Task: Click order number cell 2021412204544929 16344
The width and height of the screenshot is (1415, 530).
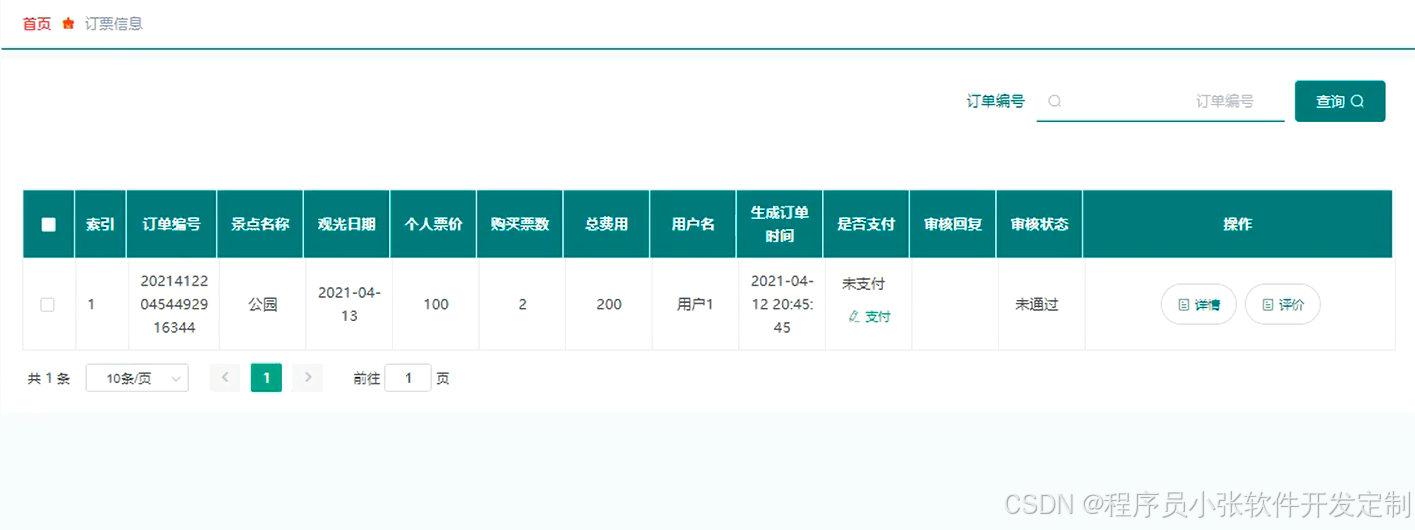Action: point(172,304)
